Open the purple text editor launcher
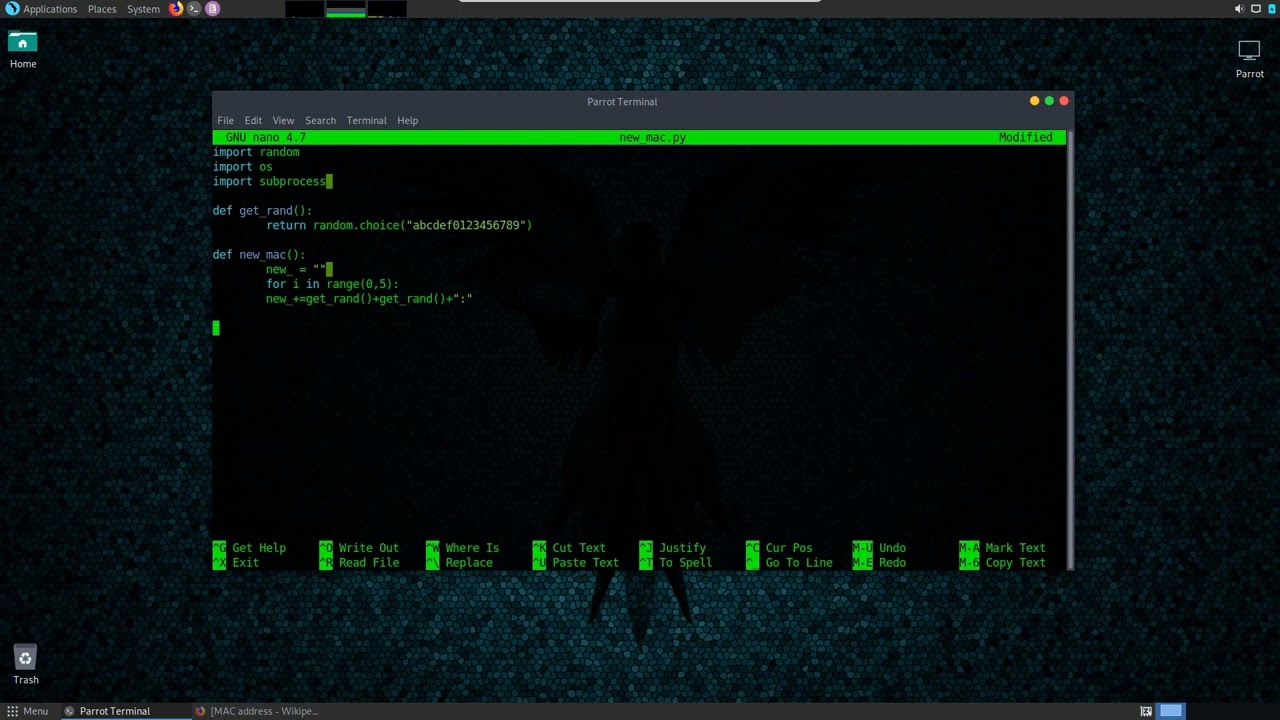 coord(212,9)
